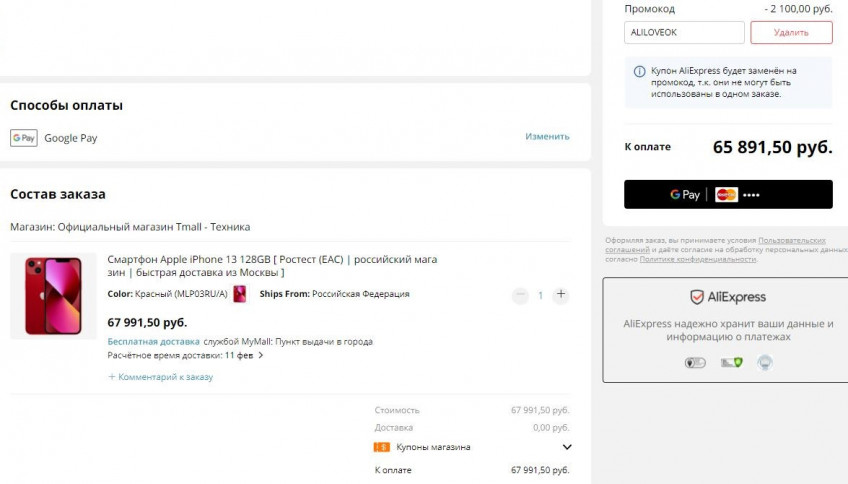
Task: Increase item quantity with plus button
Action: [x=561, y=294]
